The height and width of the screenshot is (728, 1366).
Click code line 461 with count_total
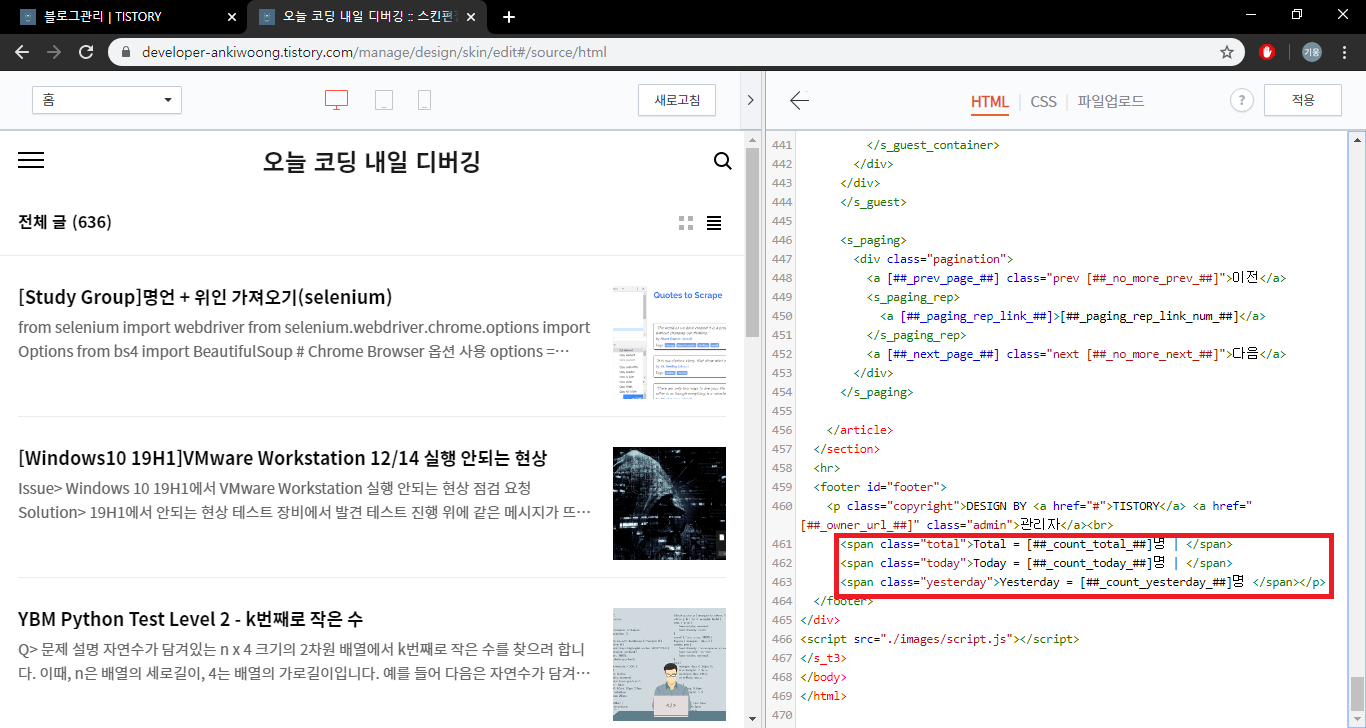[x=1037, y=544]
